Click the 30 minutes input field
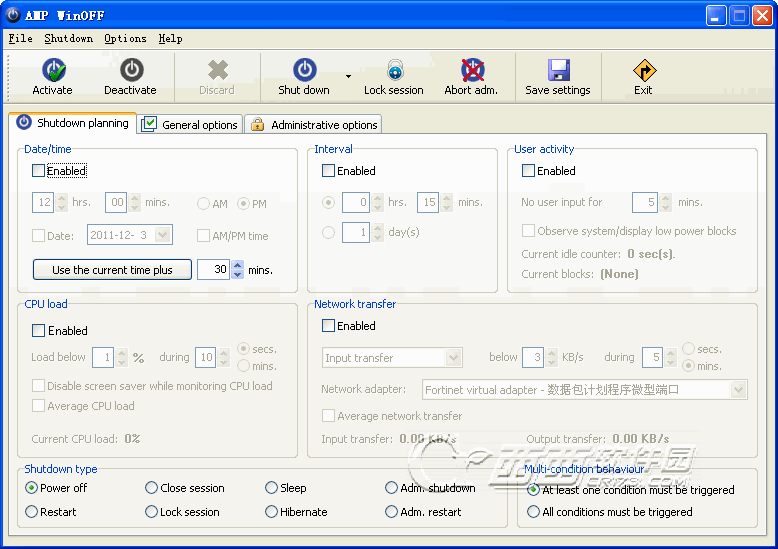Image resolution: width=778 pixels, height=549 pixels. [x=213, y=270]
